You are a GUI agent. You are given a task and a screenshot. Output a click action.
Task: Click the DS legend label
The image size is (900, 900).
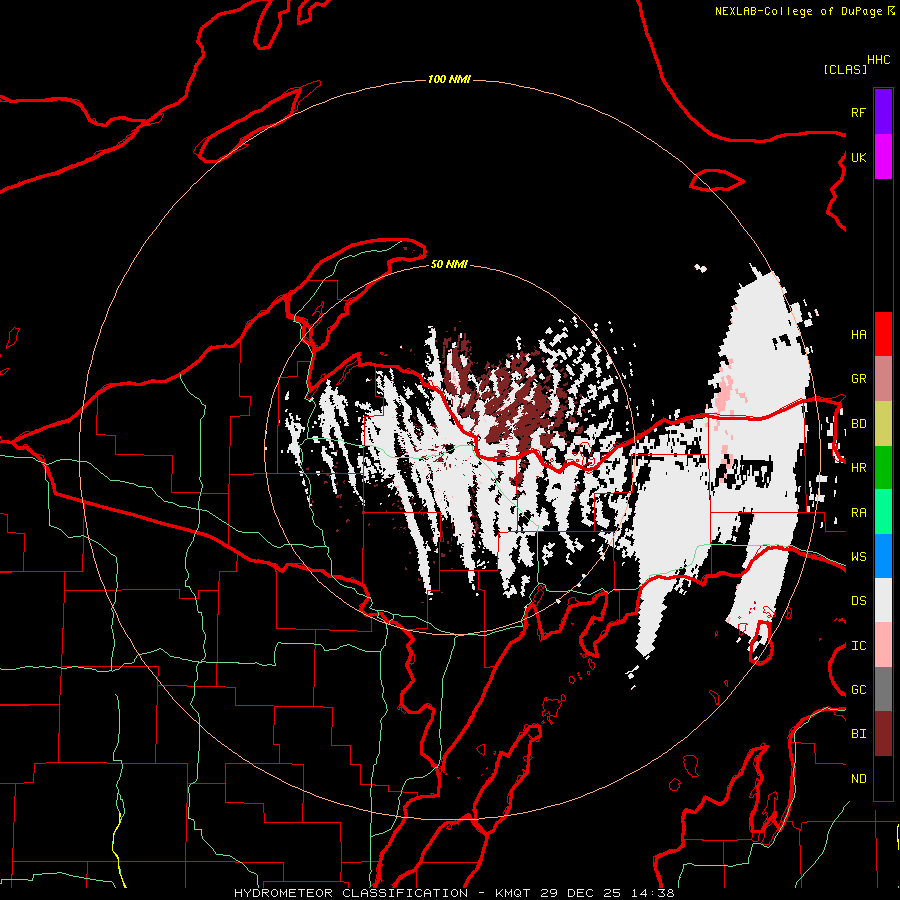tap(858, 601)
